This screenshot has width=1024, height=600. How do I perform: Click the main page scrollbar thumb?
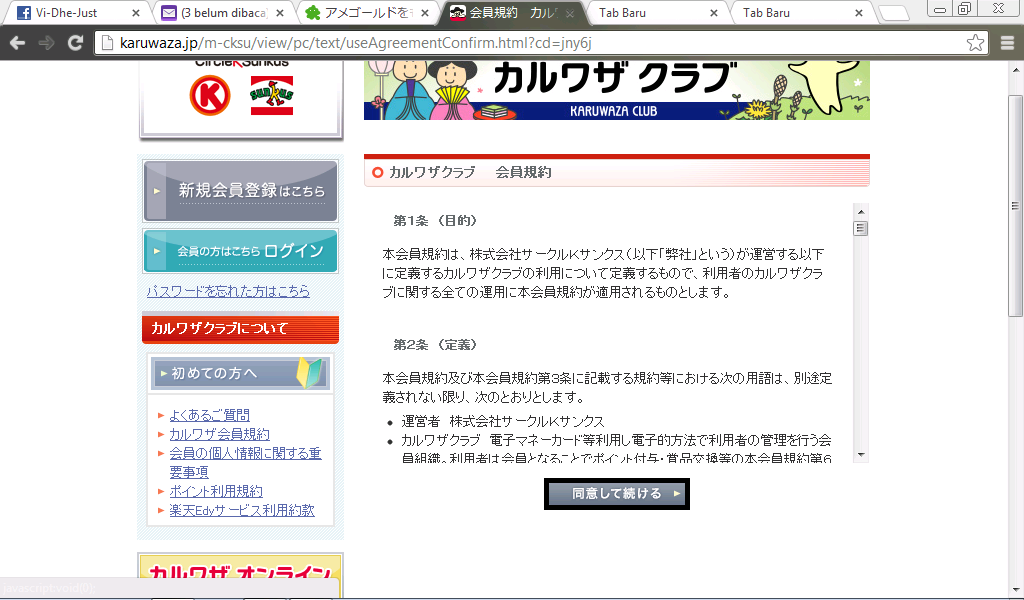[x=1016, y=206]
